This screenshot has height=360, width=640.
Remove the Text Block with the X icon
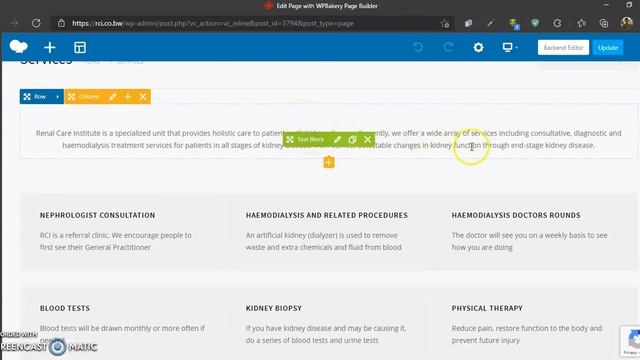point(367,140)
